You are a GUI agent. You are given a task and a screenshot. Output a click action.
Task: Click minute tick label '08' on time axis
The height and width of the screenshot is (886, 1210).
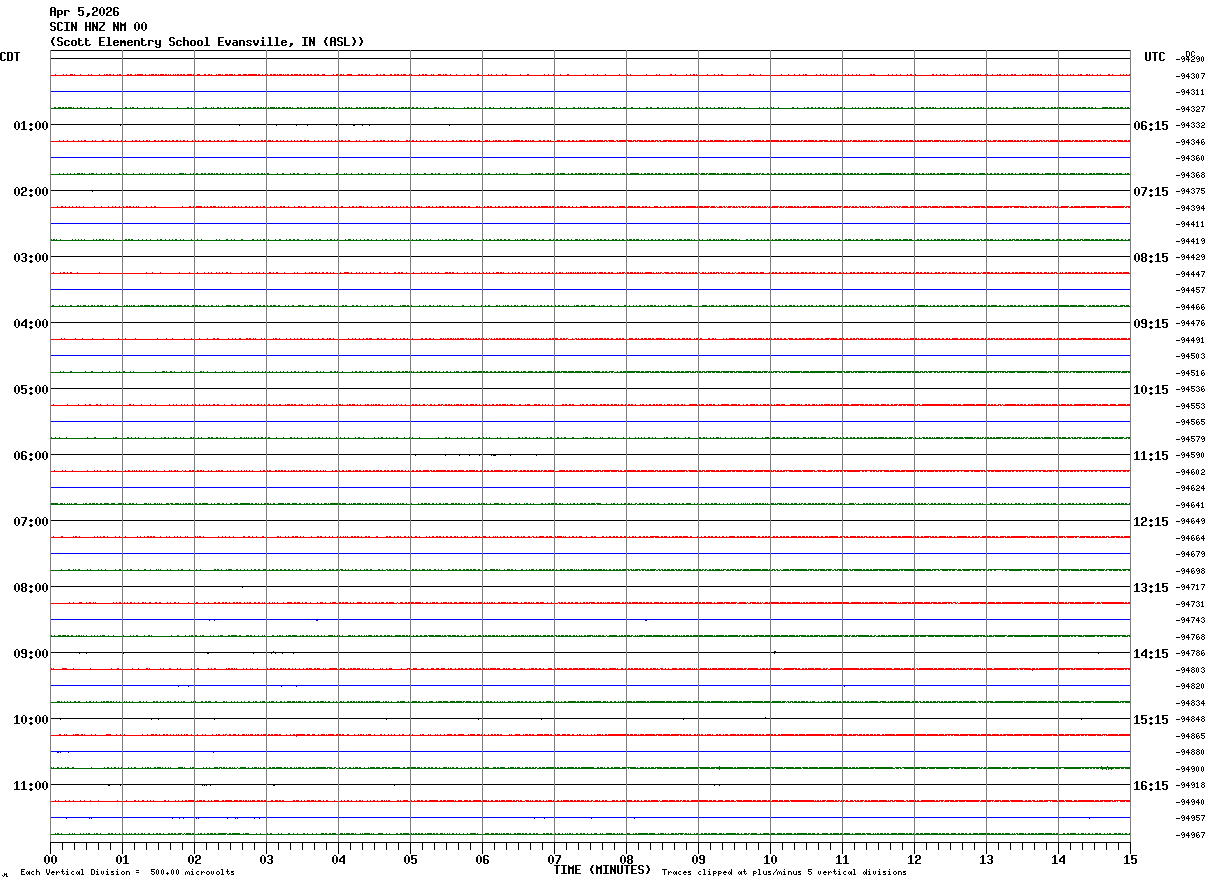coord(627,860)
